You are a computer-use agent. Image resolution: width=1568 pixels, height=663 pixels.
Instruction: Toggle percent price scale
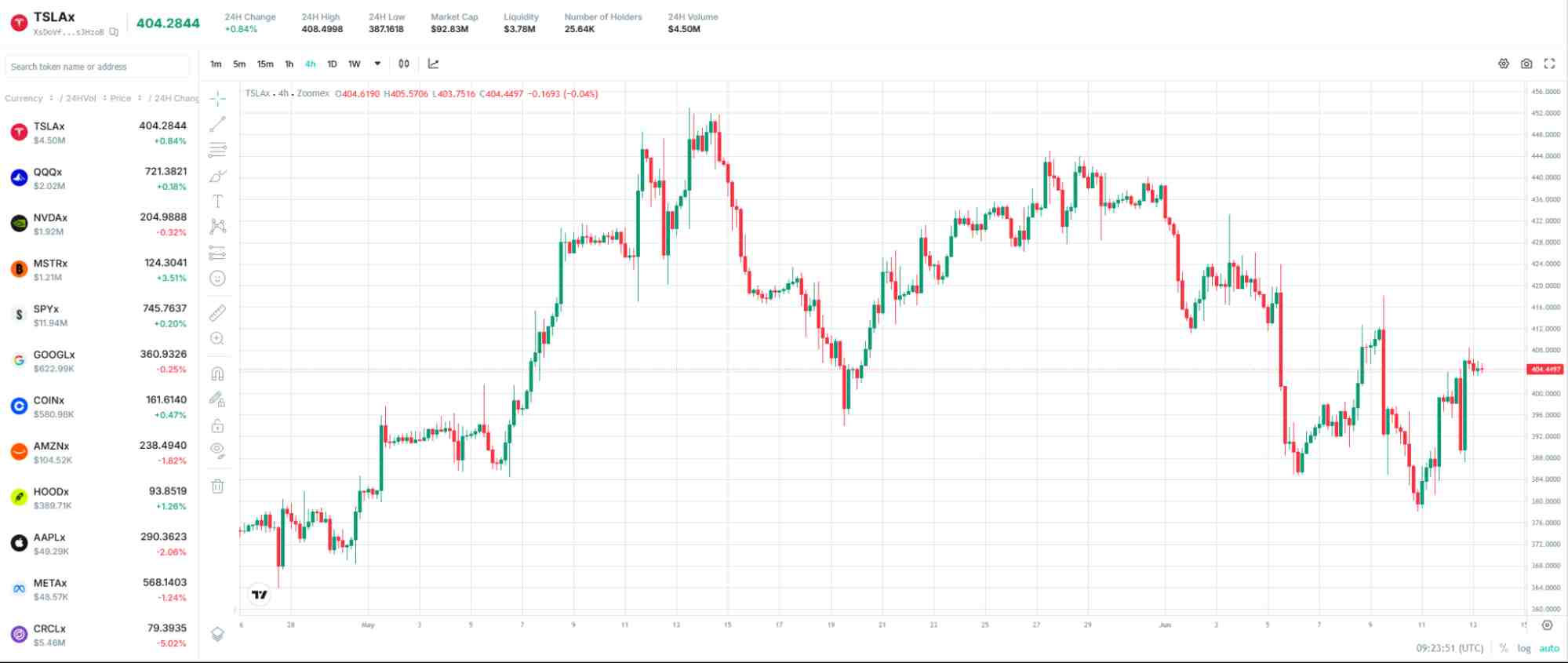tap(1504, 648)
